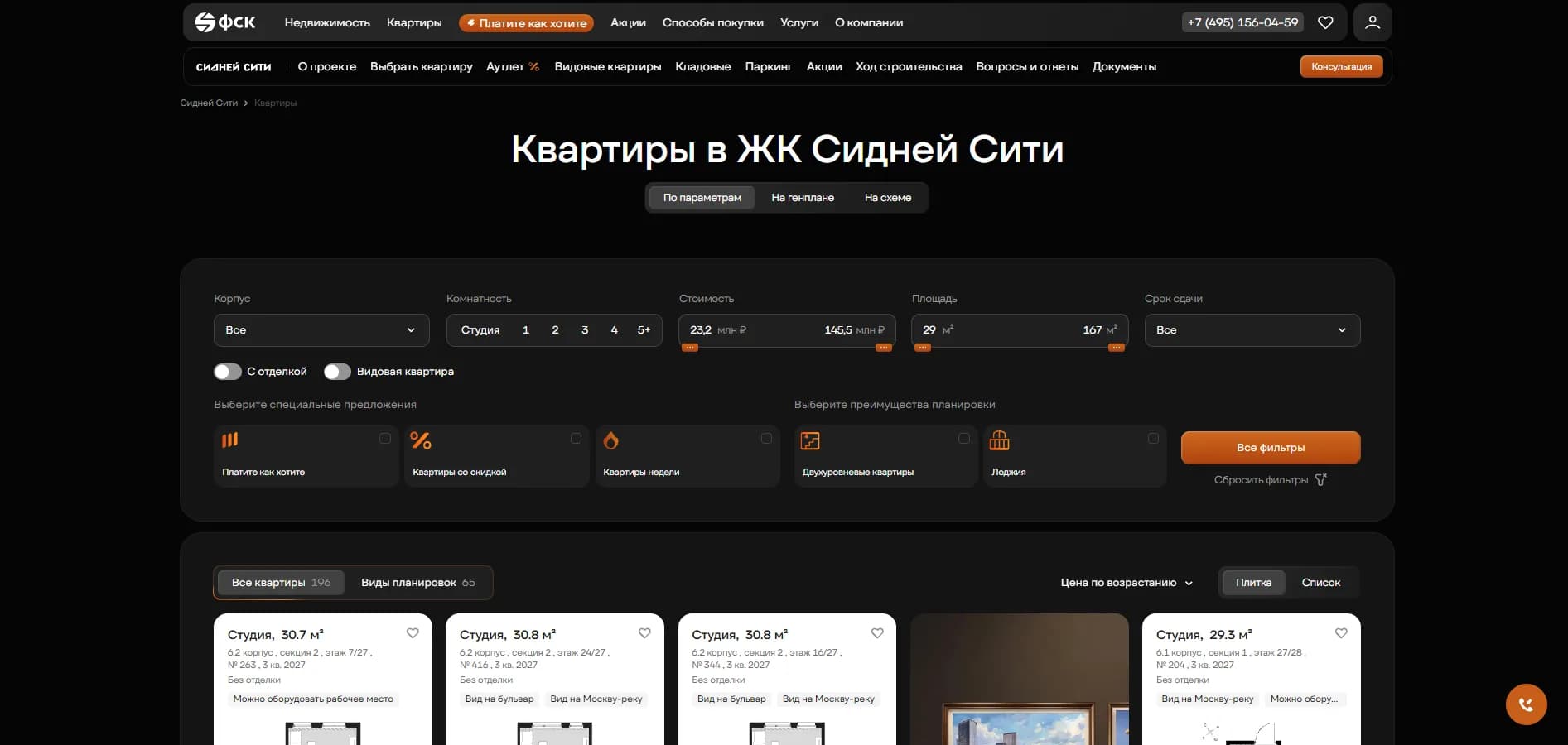Open Ход строительства nav link
1568x745 pixels.
coord(909,67)
